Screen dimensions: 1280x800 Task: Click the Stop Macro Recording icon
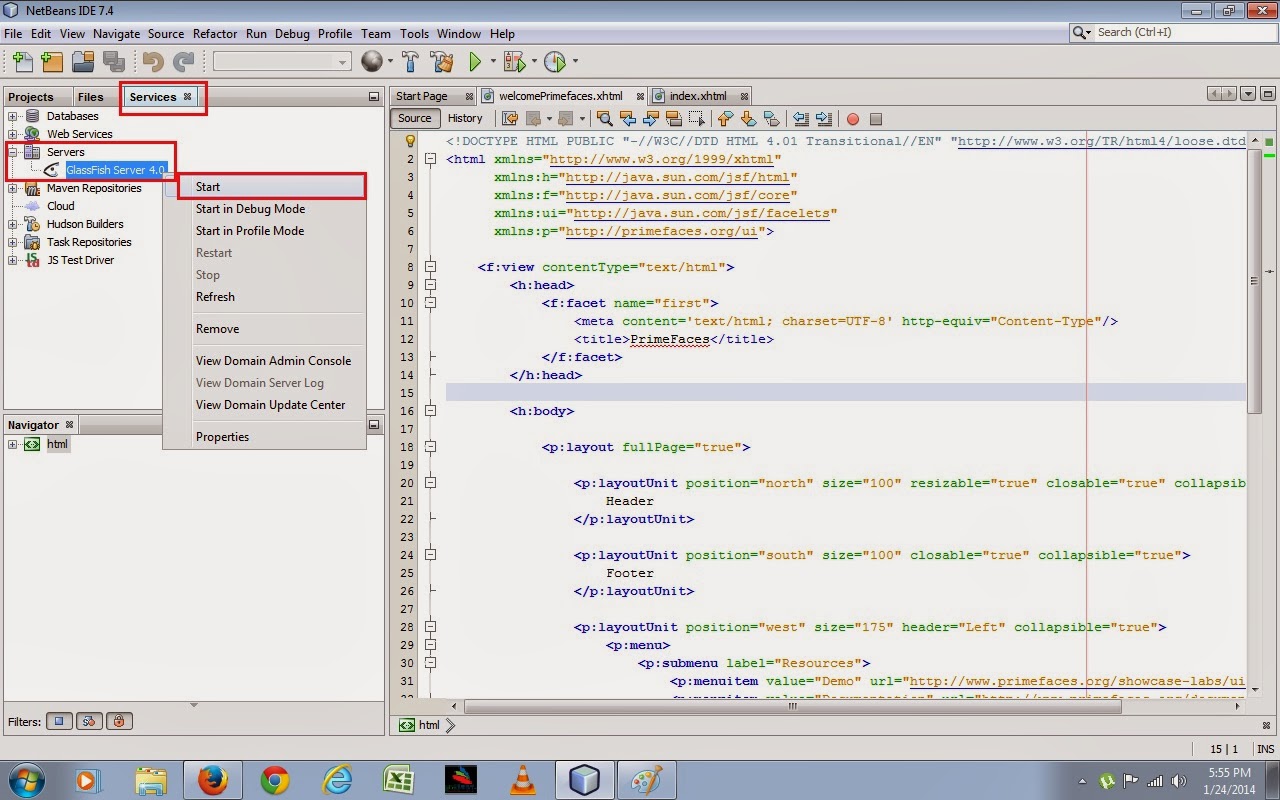point(876,119)
